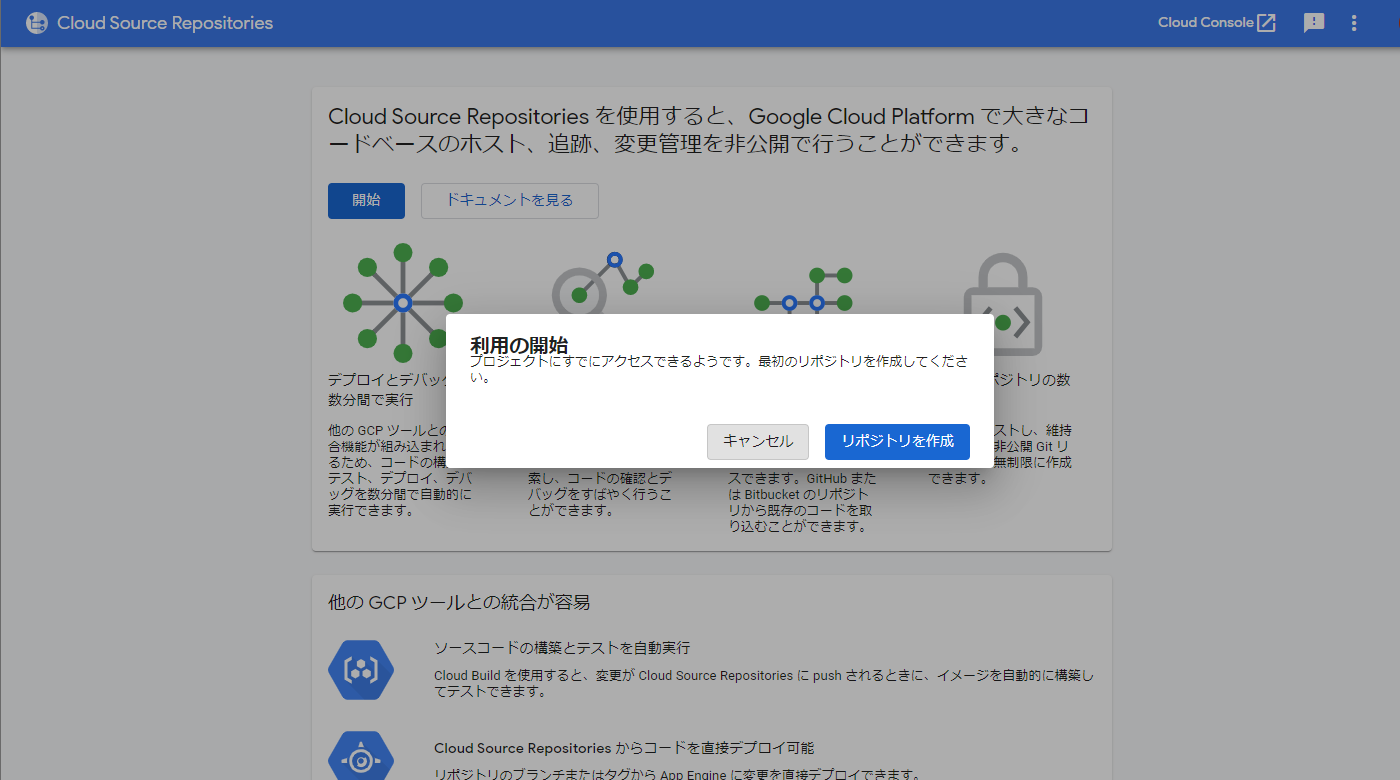This screenshot has height=780, width=1400.
Task: Click the code search target icon
Action: pos(602,282)
